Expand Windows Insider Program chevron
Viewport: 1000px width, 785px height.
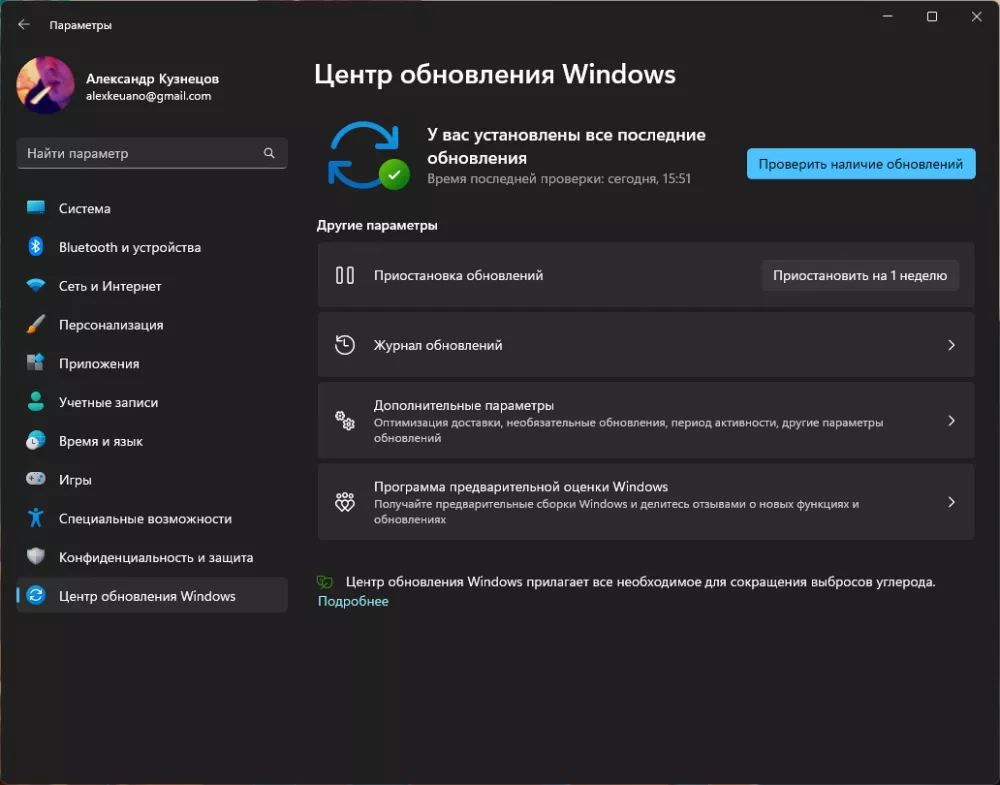(951, 502)
